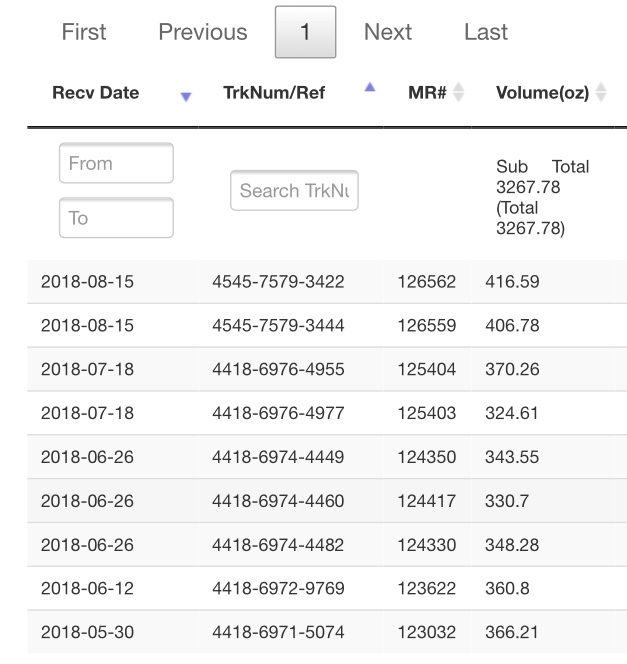Jump to the Last page
The image size is (627, 664).
pyautogui.click(x=486, y=32)
